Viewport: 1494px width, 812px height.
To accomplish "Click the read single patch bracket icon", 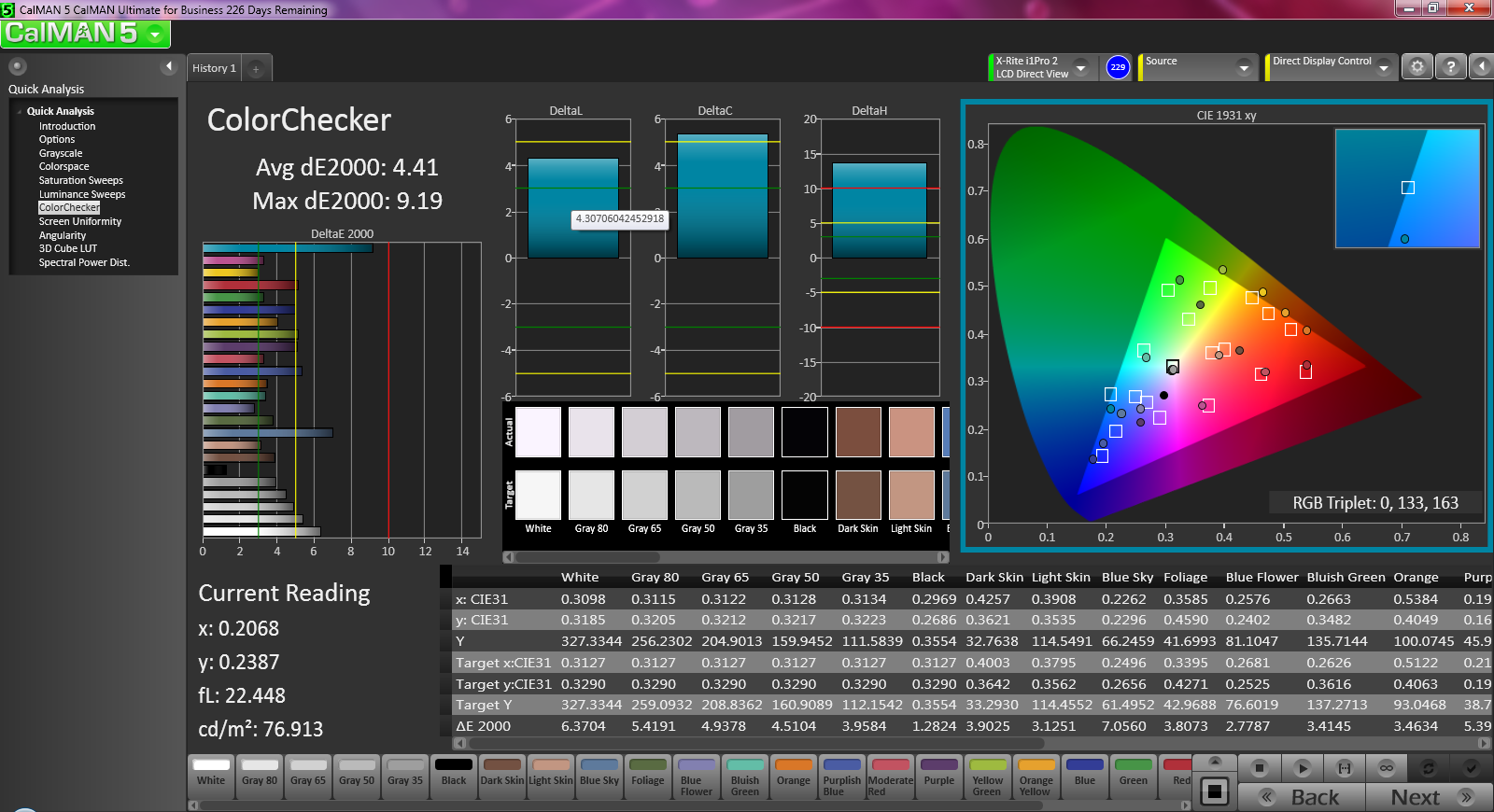I will click(1345, 768).
